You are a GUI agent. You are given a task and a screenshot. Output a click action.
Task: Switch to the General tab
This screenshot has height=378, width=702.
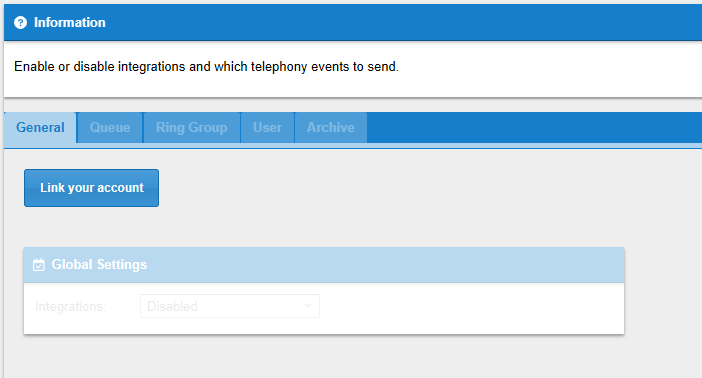(40, 128)
